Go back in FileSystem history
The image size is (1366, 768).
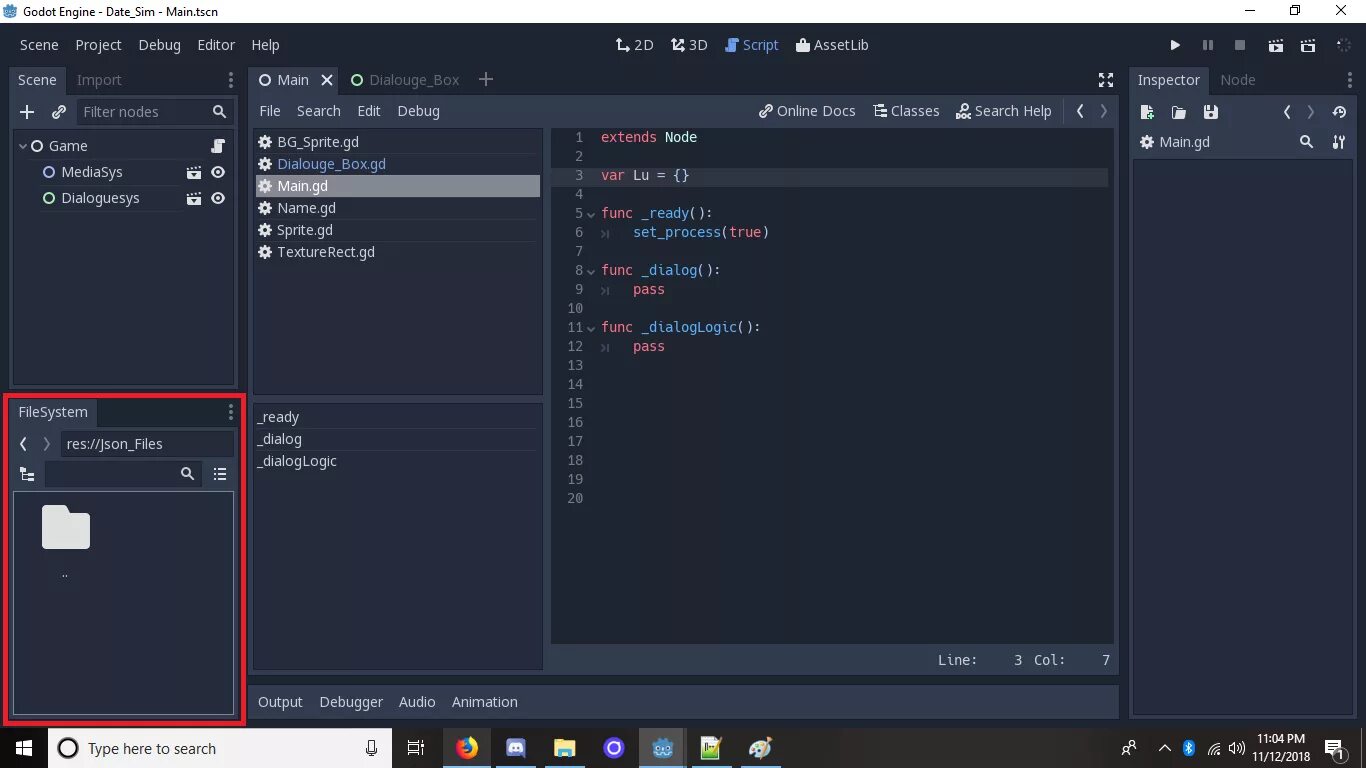[24, 444]
